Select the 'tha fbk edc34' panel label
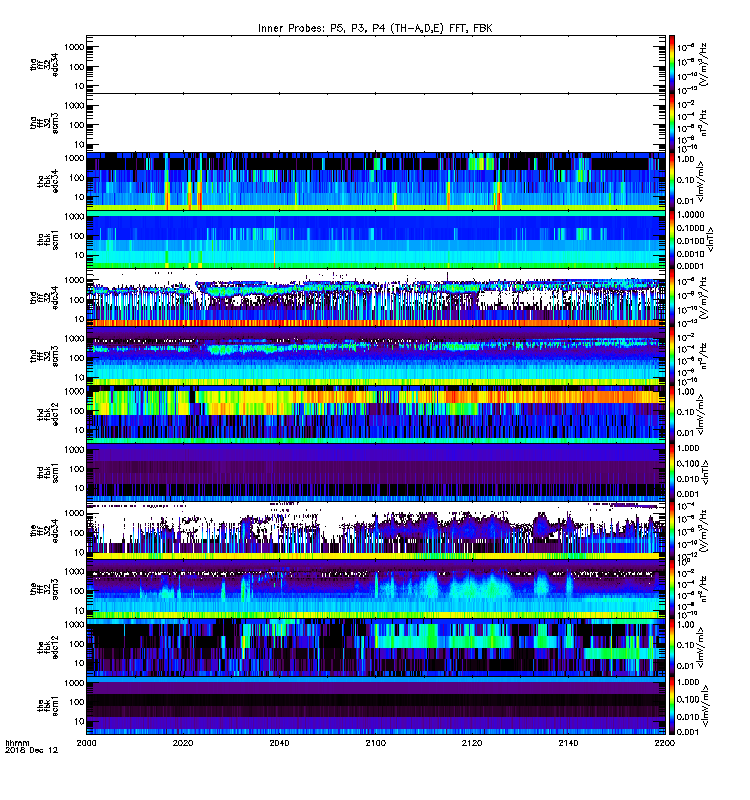750x800 pixels. 48,181
